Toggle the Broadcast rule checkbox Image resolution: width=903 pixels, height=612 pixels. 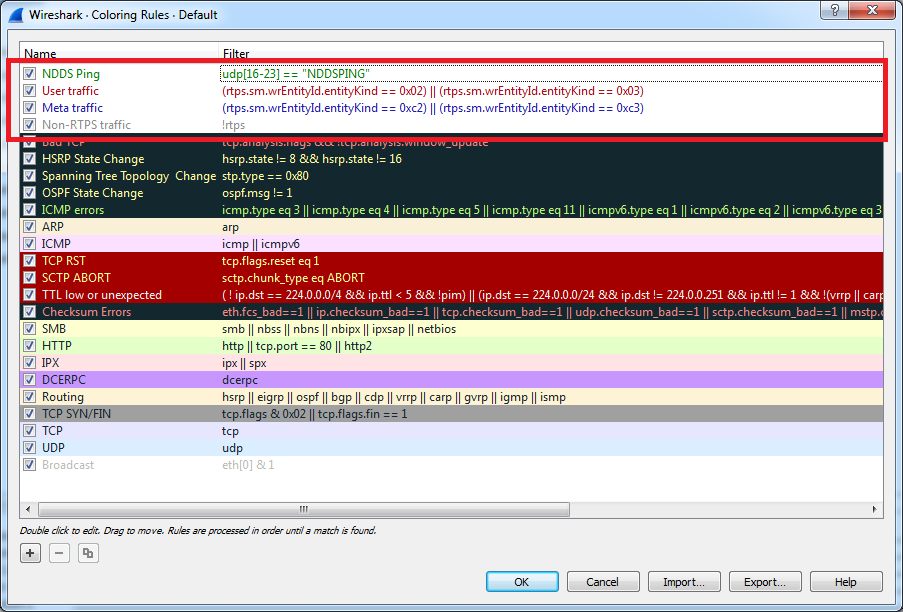[x=29, y=465]
